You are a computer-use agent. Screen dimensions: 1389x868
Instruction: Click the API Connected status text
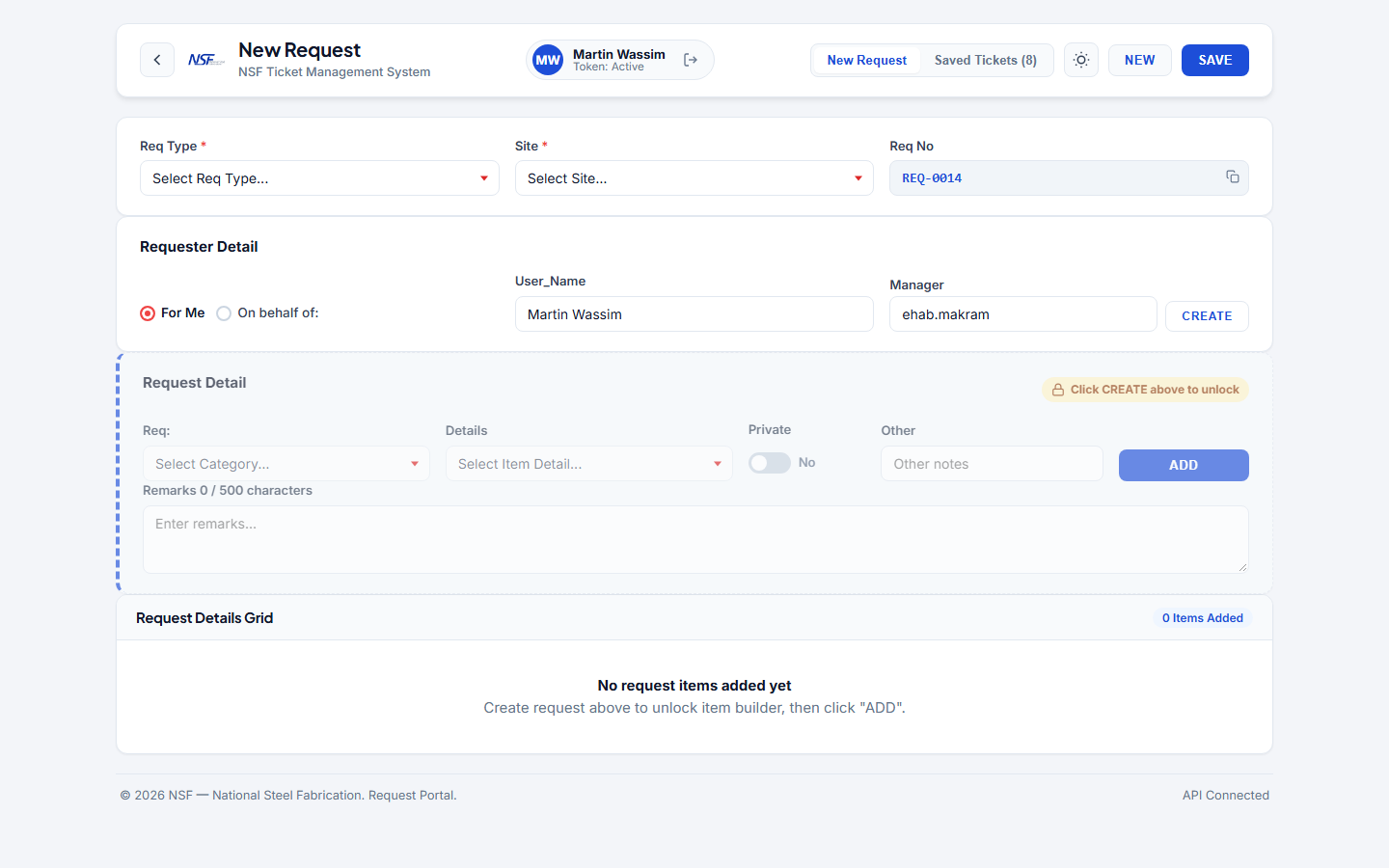(1226, 796)
